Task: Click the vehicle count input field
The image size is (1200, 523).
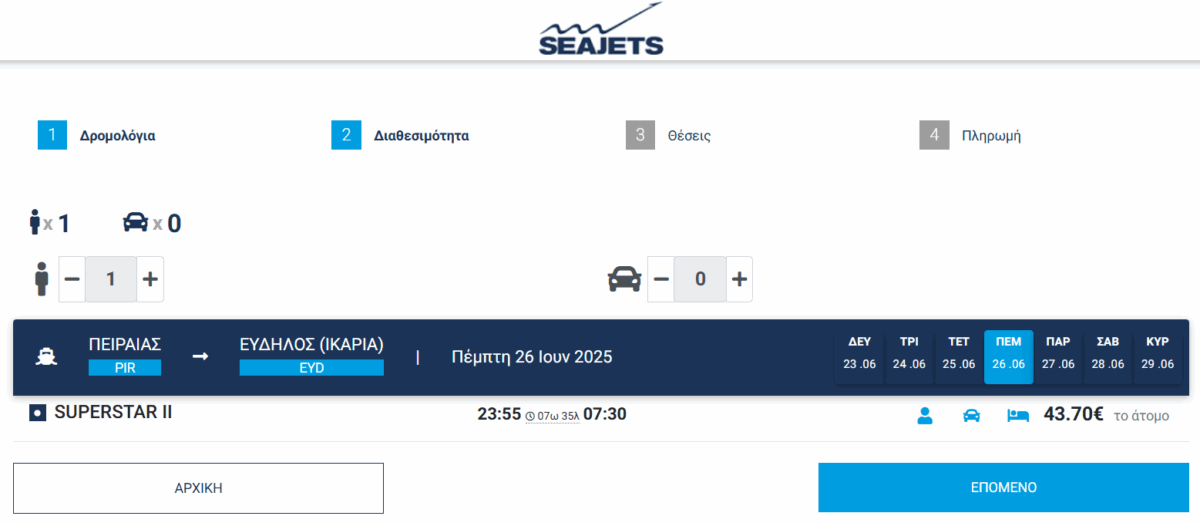Action: tap(699, 279)
